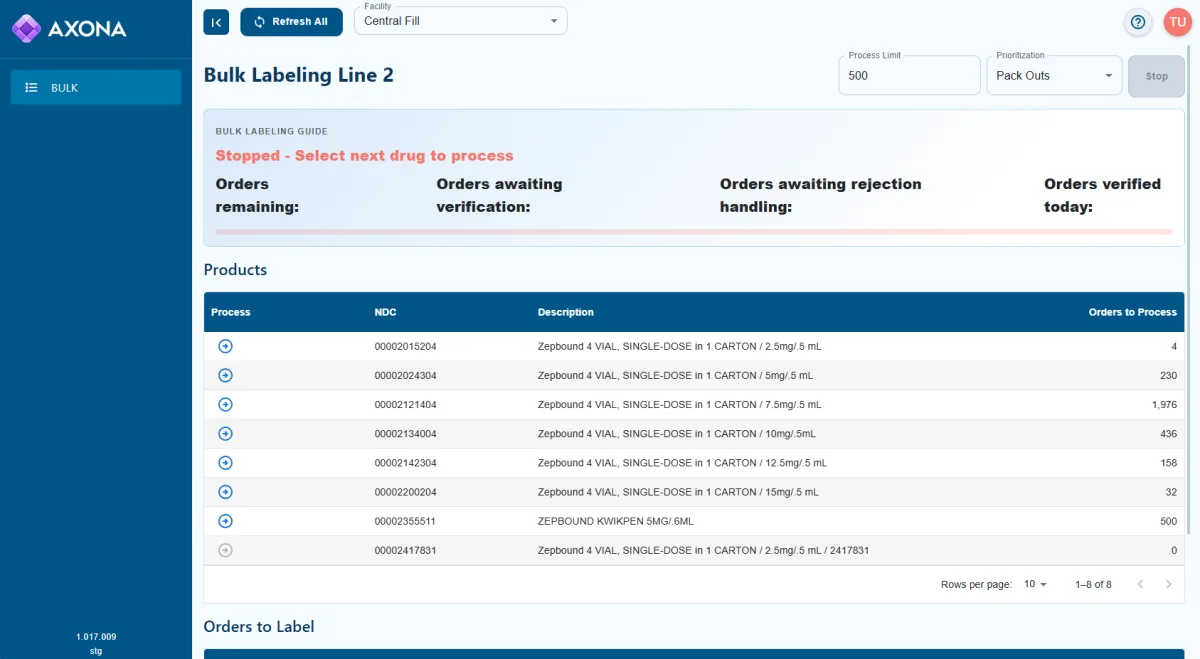
Task: Click NDC cell 00002024304
Action: point(405,376)
